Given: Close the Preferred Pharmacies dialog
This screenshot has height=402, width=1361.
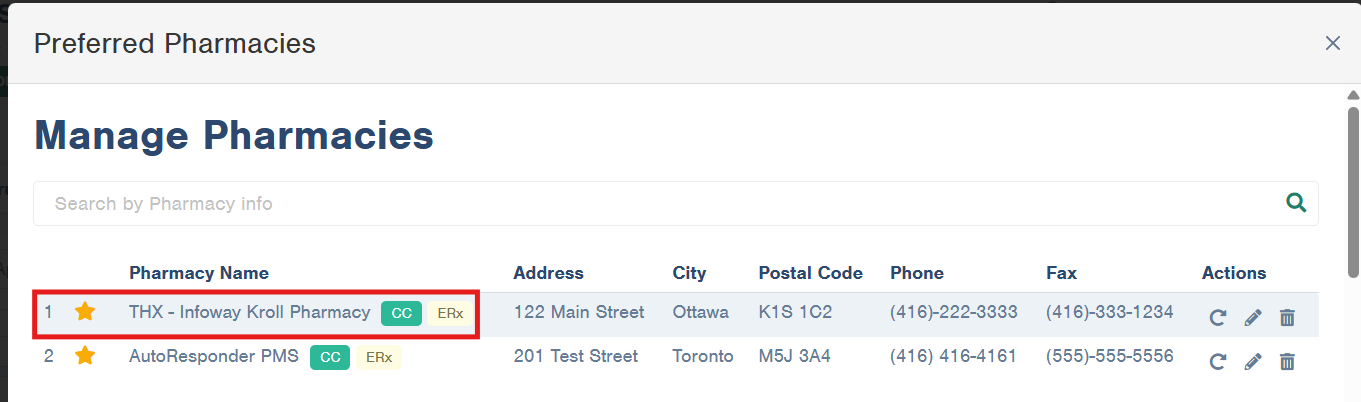Looking at the screenshot, I should (x=1332, y=43).
